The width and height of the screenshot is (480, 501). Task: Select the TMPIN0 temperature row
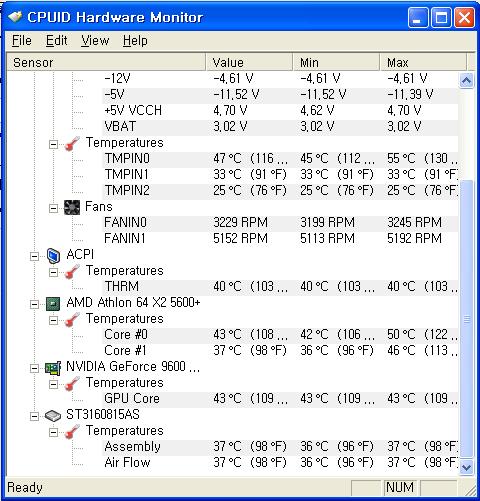point(280,159)
